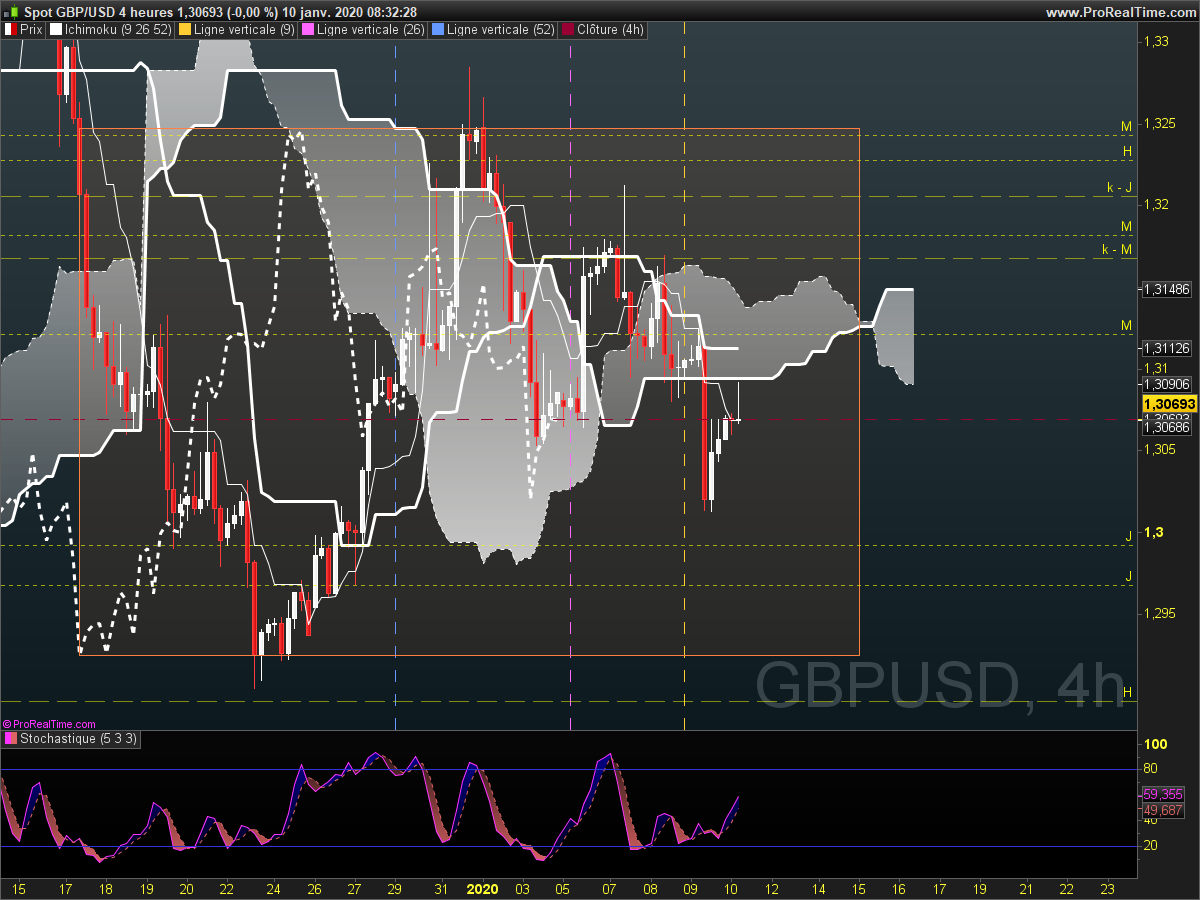This screenshot has width=1200, height=900.
Task: Click the date axis label 10
Action: pos(731,888)
